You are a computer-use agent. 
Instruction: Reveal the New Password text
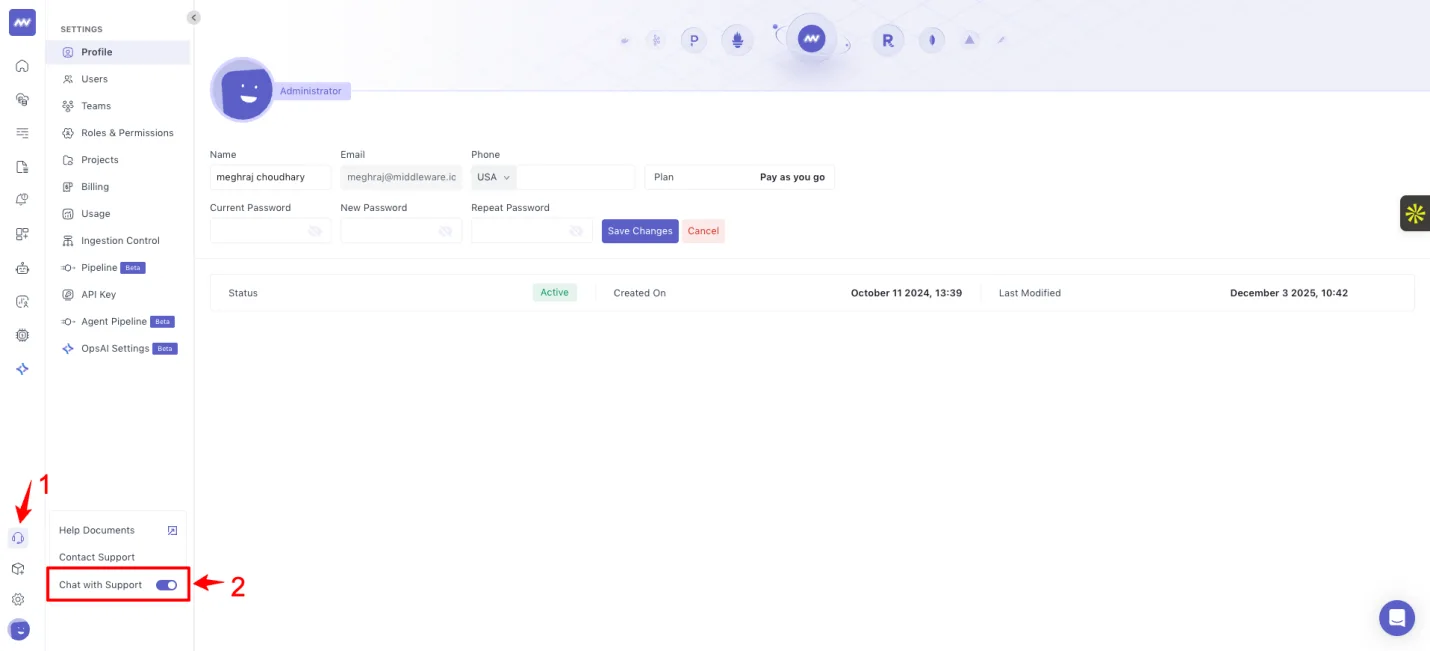(445, 231)
